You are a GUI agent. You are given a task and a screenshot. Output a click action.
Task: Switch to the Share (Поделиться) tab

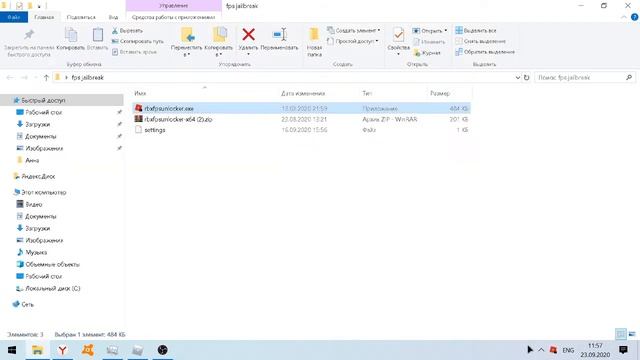pyautogui.click(x=81, y=17)
